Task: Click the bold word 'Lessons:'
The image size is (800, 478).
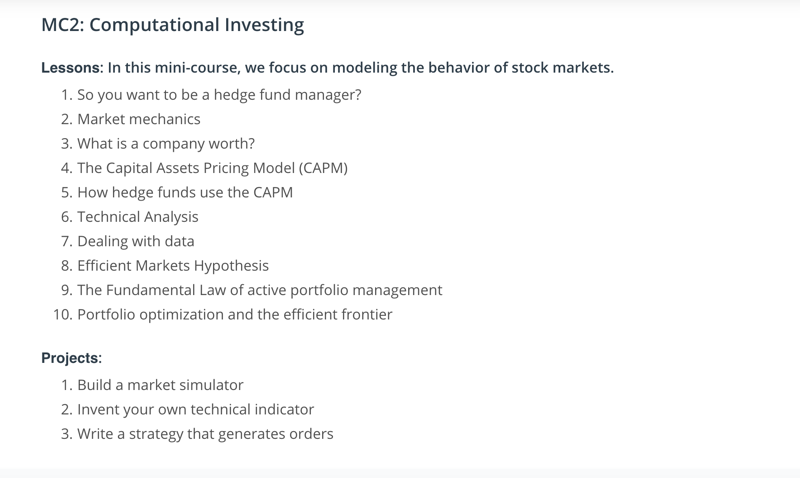Action: (x=72, y=68)
